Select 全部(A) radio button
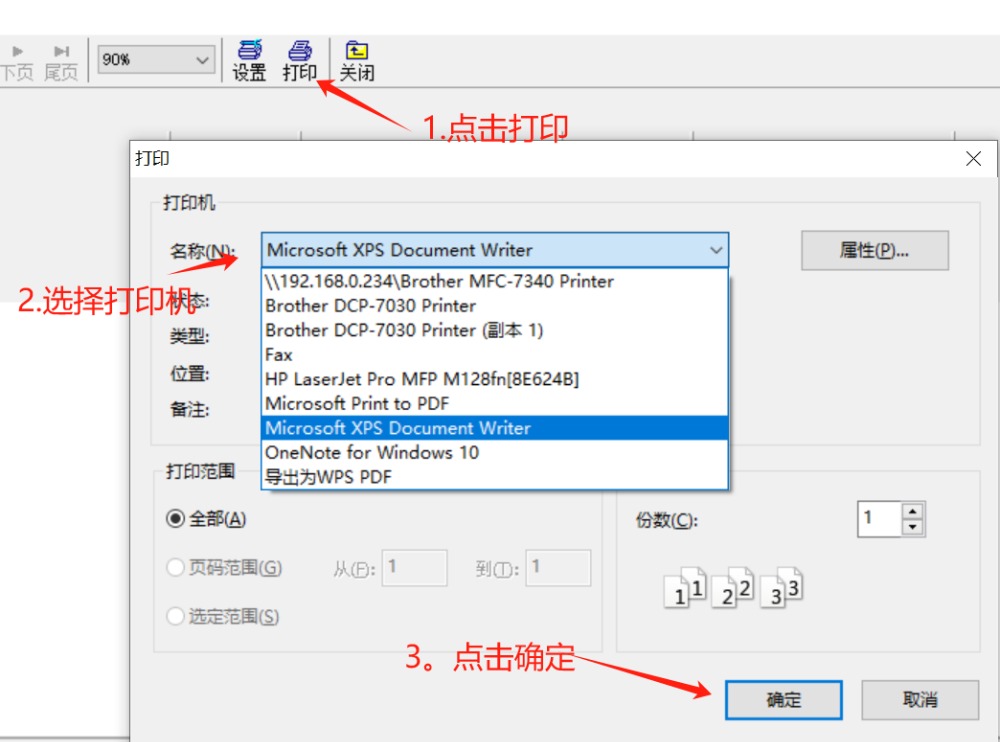The width and height of the screenshot is (1000, 742). click(x=175, y=519)
